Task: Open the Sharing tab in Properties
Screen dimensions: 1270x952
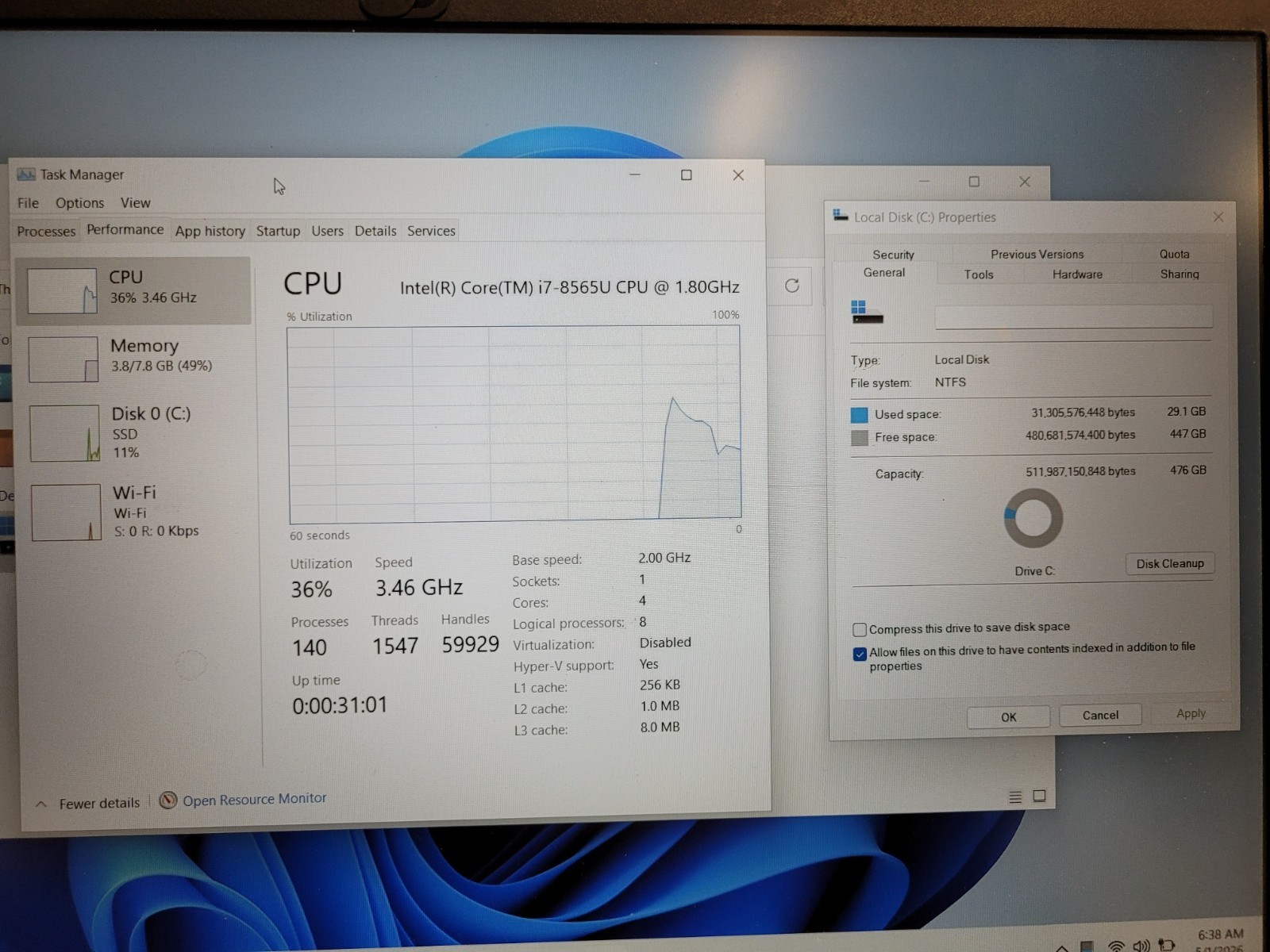Action: tap(1180, 274)
